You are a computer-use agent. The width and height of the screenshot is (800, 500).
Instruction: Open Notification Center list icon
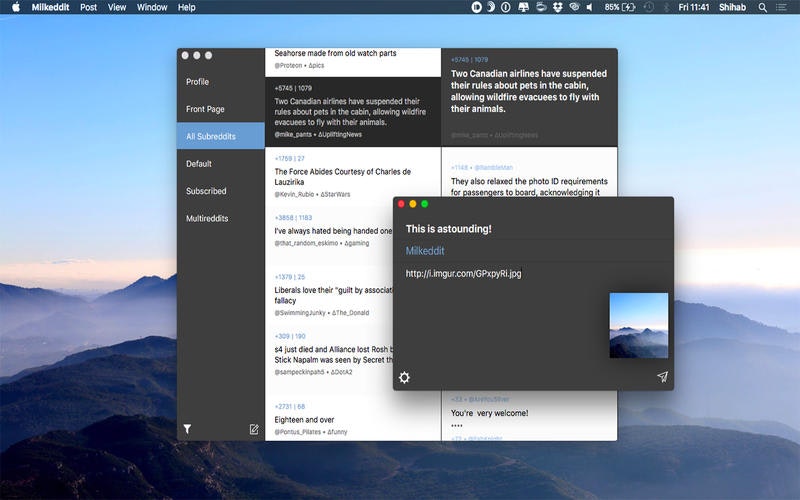pyautogui.click(x=781, y=7)
